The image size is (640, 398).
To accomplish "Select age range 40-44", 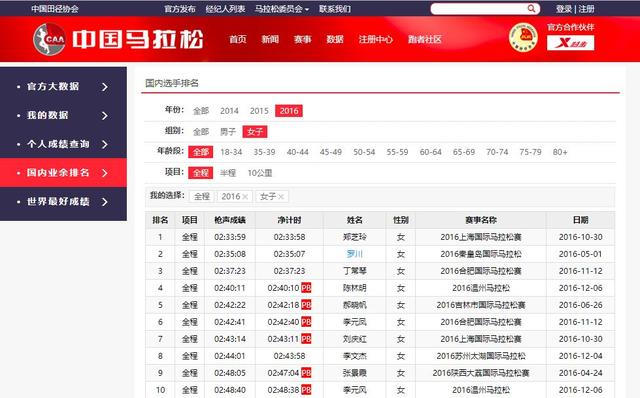I will pos(298,152).
